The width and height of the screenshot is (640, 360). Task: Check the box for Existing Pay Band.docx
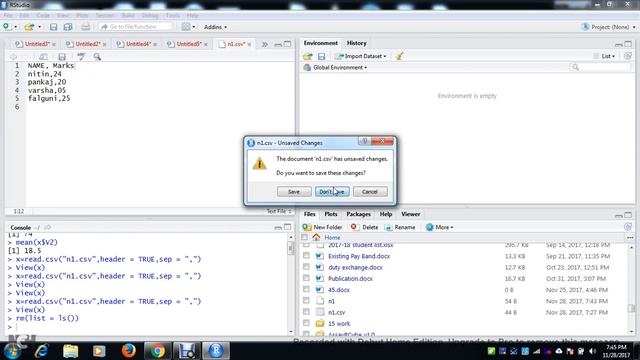click(x=306, y=256)
